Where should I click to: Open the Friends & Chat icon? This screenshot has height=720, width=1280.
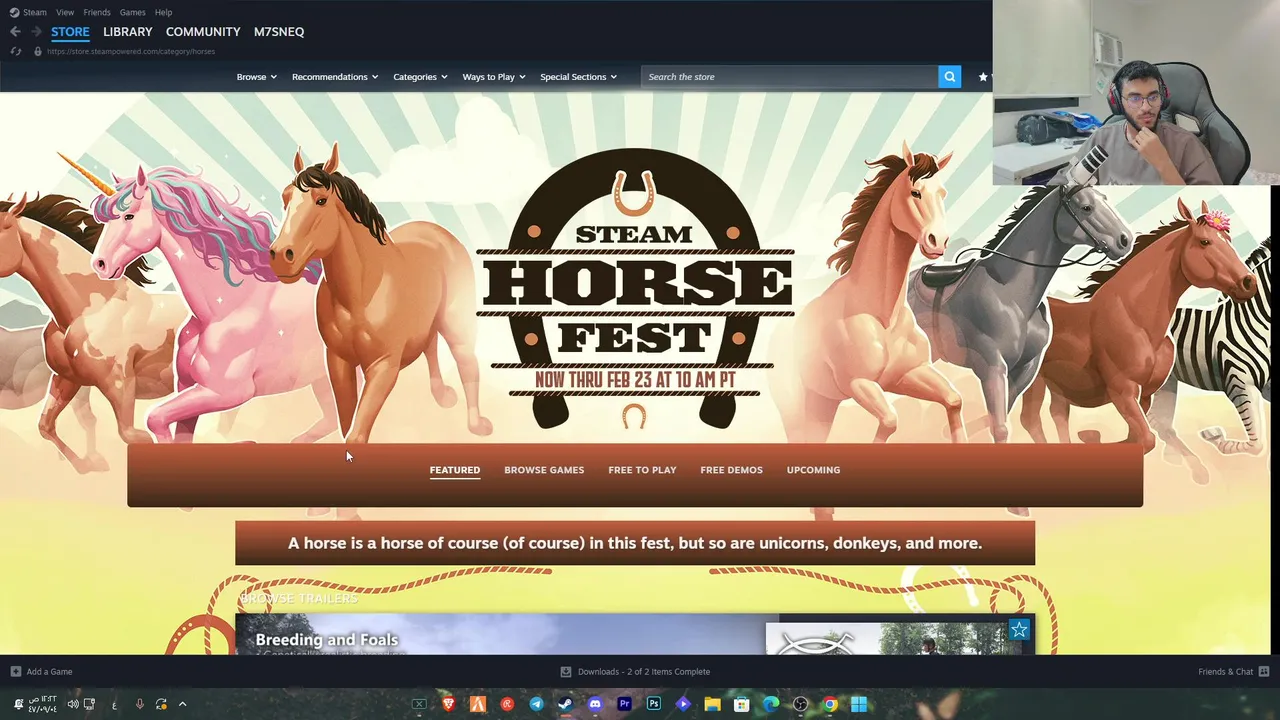[x=1264, y=672]
